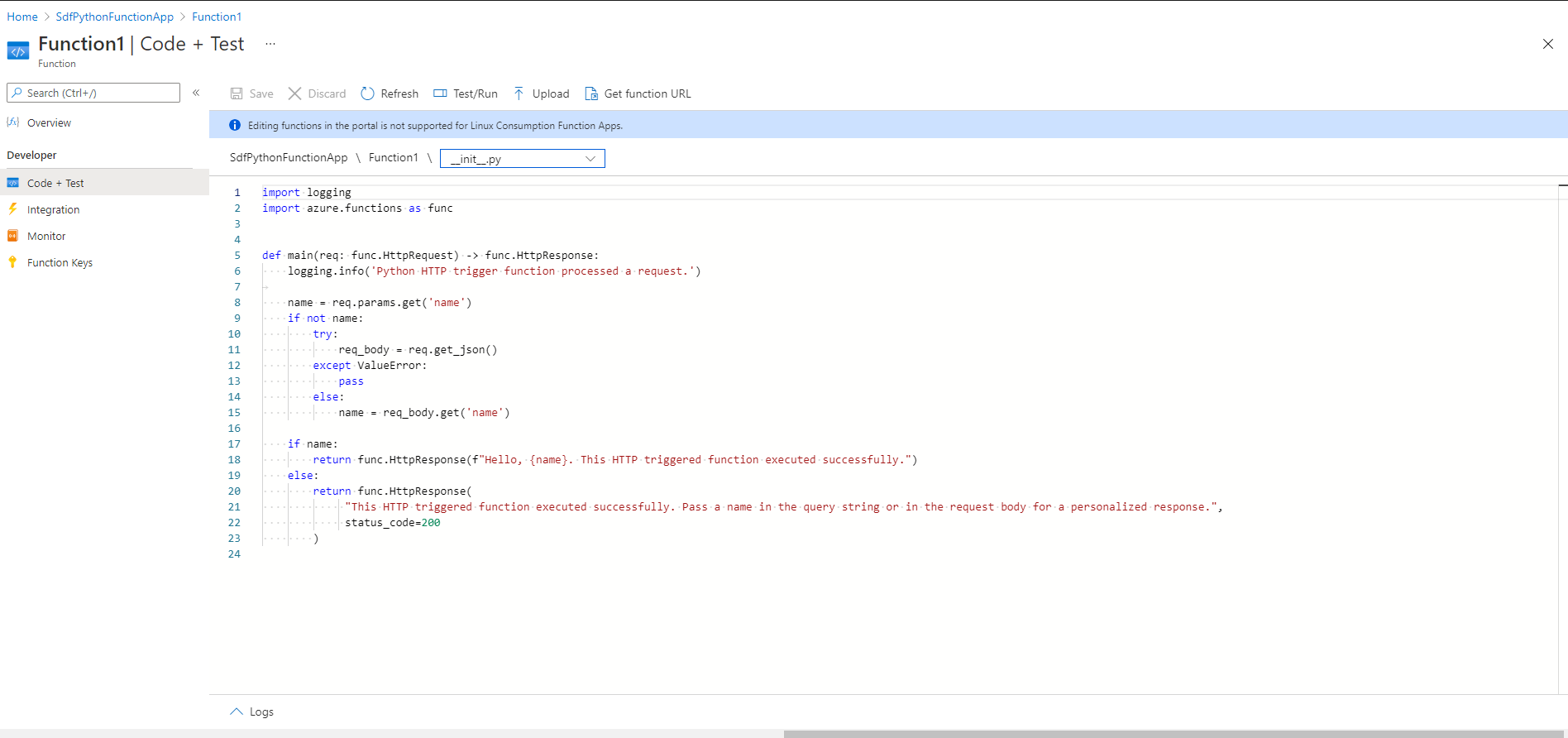Image resolution: width=1568 pixels, height=738 pixels.
Task: Click 'name = req_body.get' on line 15
Action: (424, 412)
